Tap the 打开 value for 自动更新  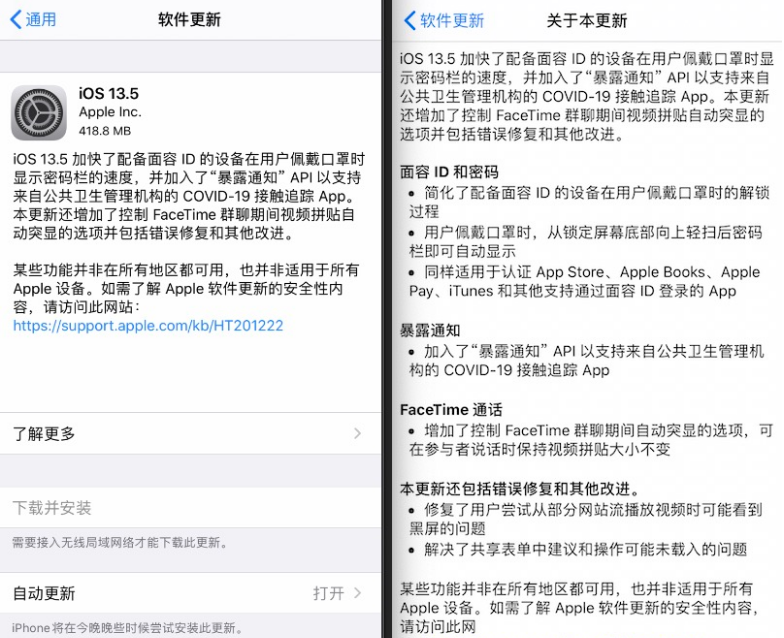point(328,594)
